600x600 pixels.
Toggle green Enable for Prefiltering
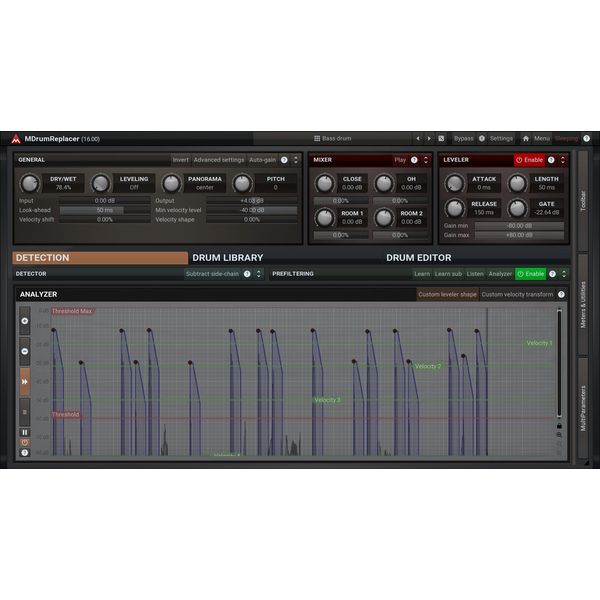pyautogui.click(x=530, y=274)
